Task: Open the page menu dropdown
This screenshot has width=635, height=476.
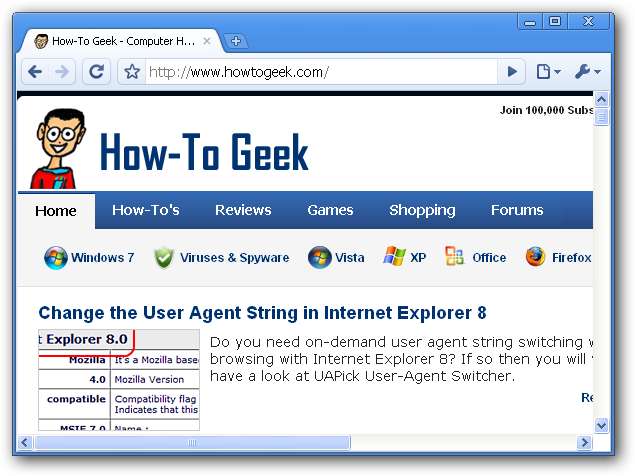Action: point(549,72)
